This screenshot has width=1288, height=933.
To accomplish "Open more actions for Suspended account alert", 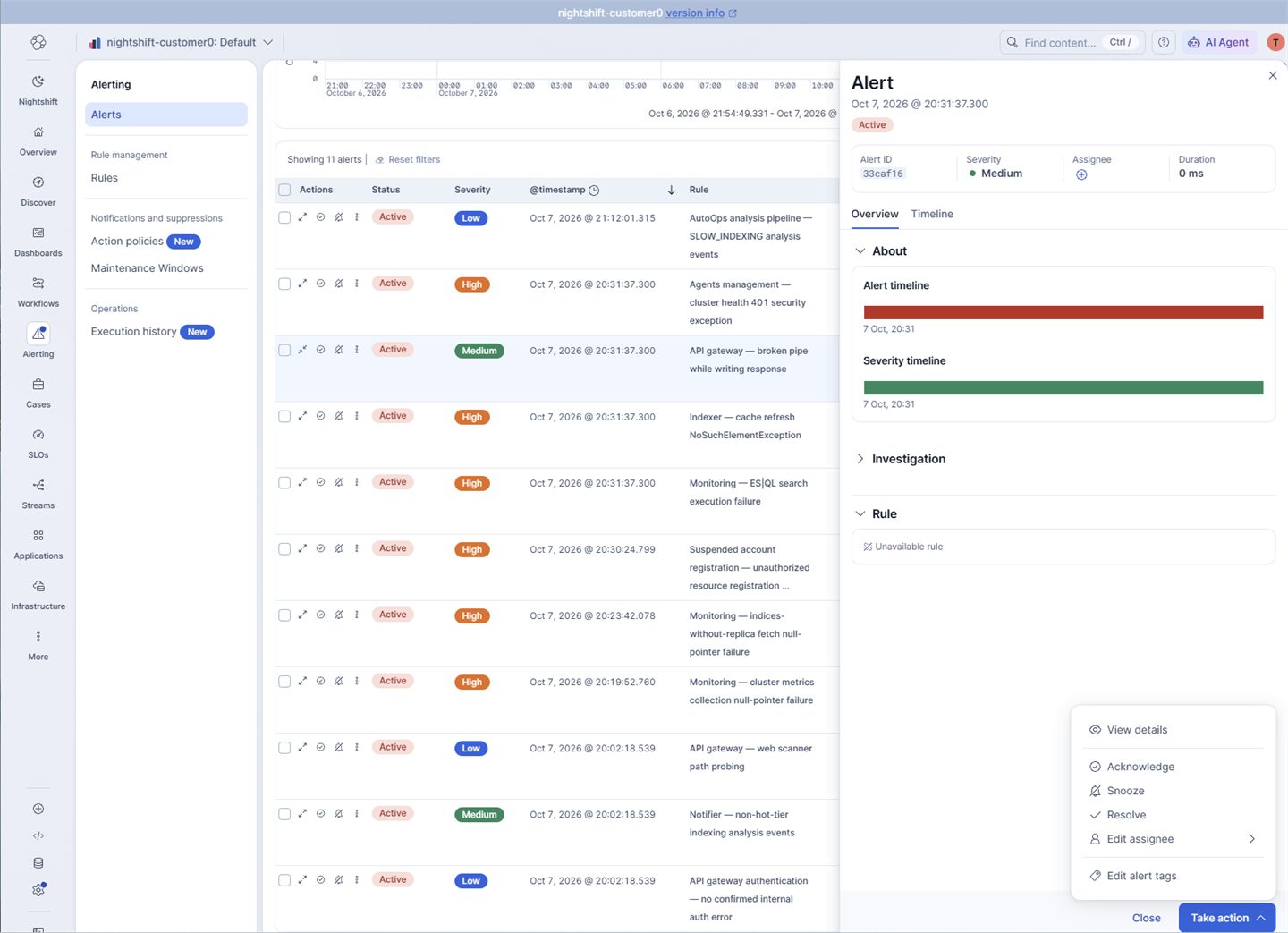I will [357, 548].
